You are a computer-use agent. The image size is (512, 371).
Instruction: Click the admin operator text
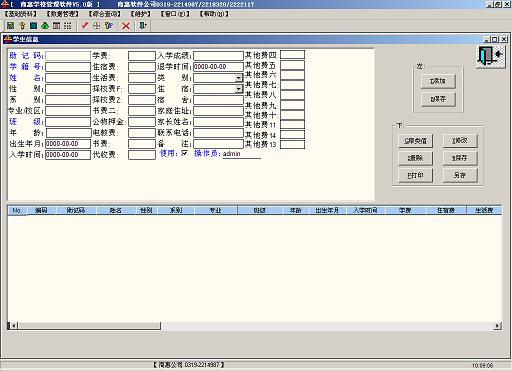232,154
